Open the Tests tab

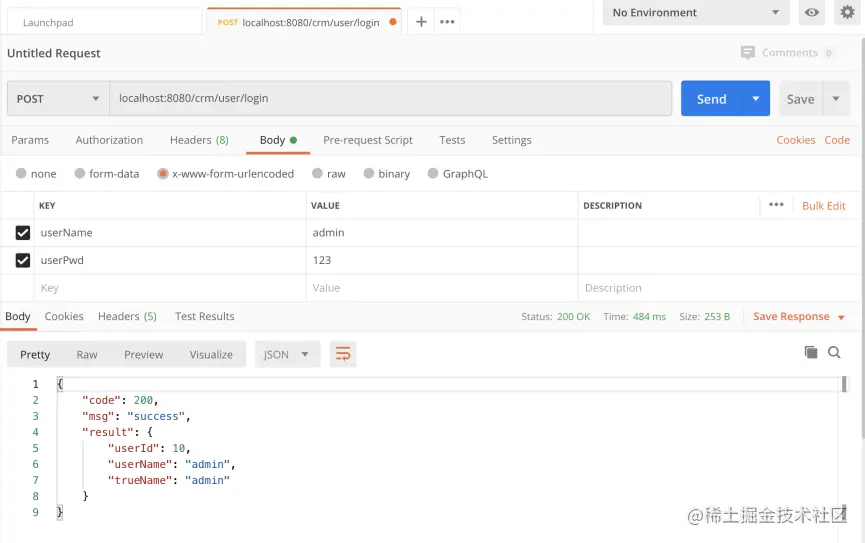pos(452,140)
